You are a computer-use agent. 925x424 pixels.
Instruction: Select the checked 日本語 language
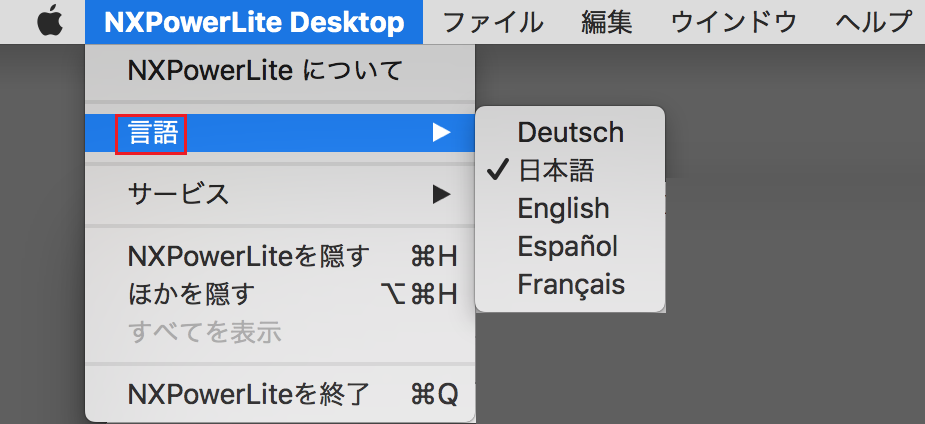click(x=570, y=170)
